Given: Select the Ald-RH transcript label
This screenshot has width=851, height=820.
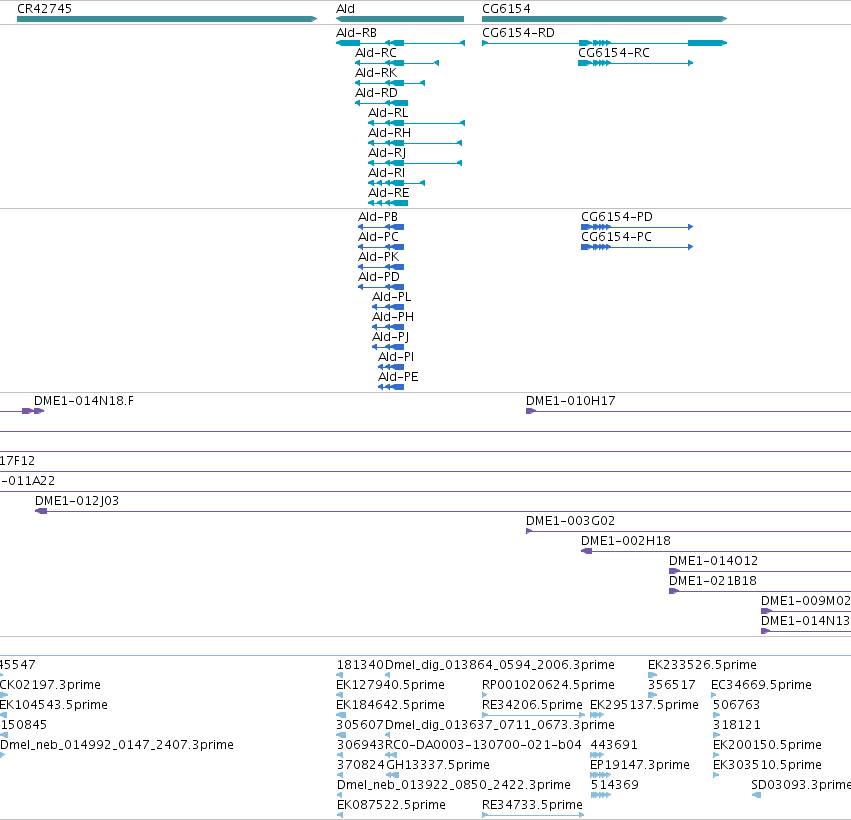Looking at the screenshot, I should pos(389,134).
